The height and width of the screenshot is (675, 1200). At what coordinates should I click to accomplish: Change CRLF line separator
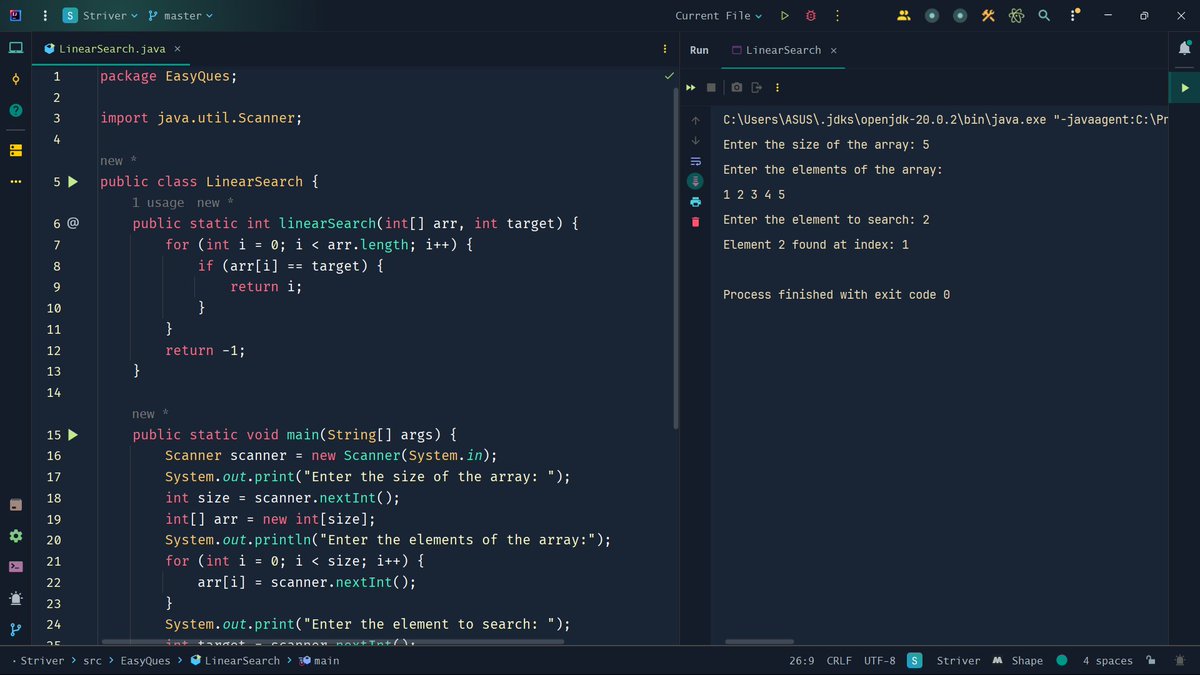pos(839,660)
